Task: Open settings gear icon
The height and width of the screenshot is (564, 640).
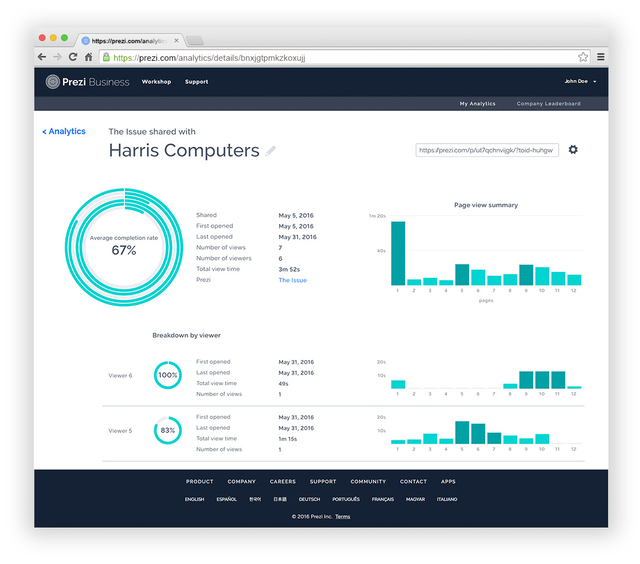Action: (573, 150)
